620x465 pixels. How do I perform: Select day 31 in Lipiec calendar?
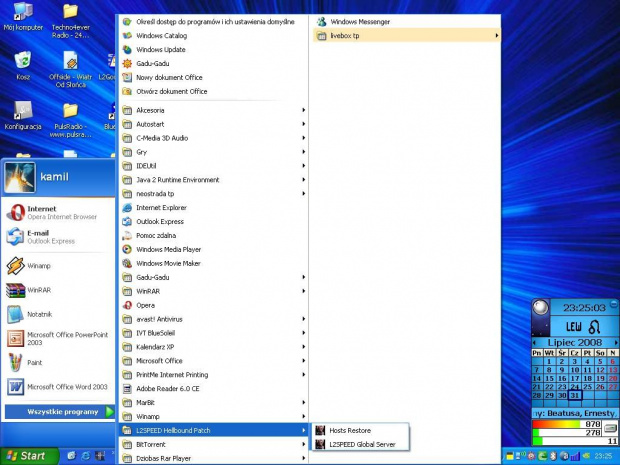tap(575, 395)
